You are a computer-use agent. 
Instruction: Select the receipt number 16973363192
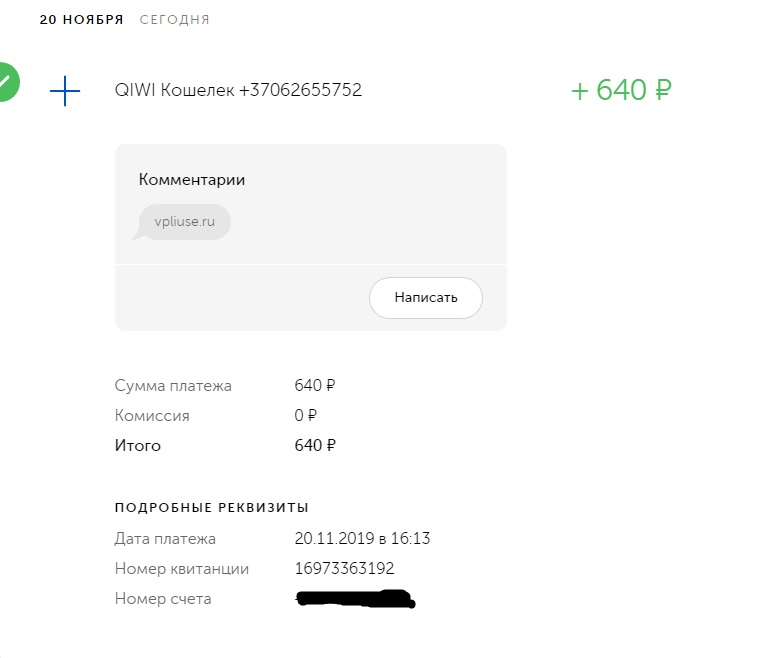click(344, 569)
